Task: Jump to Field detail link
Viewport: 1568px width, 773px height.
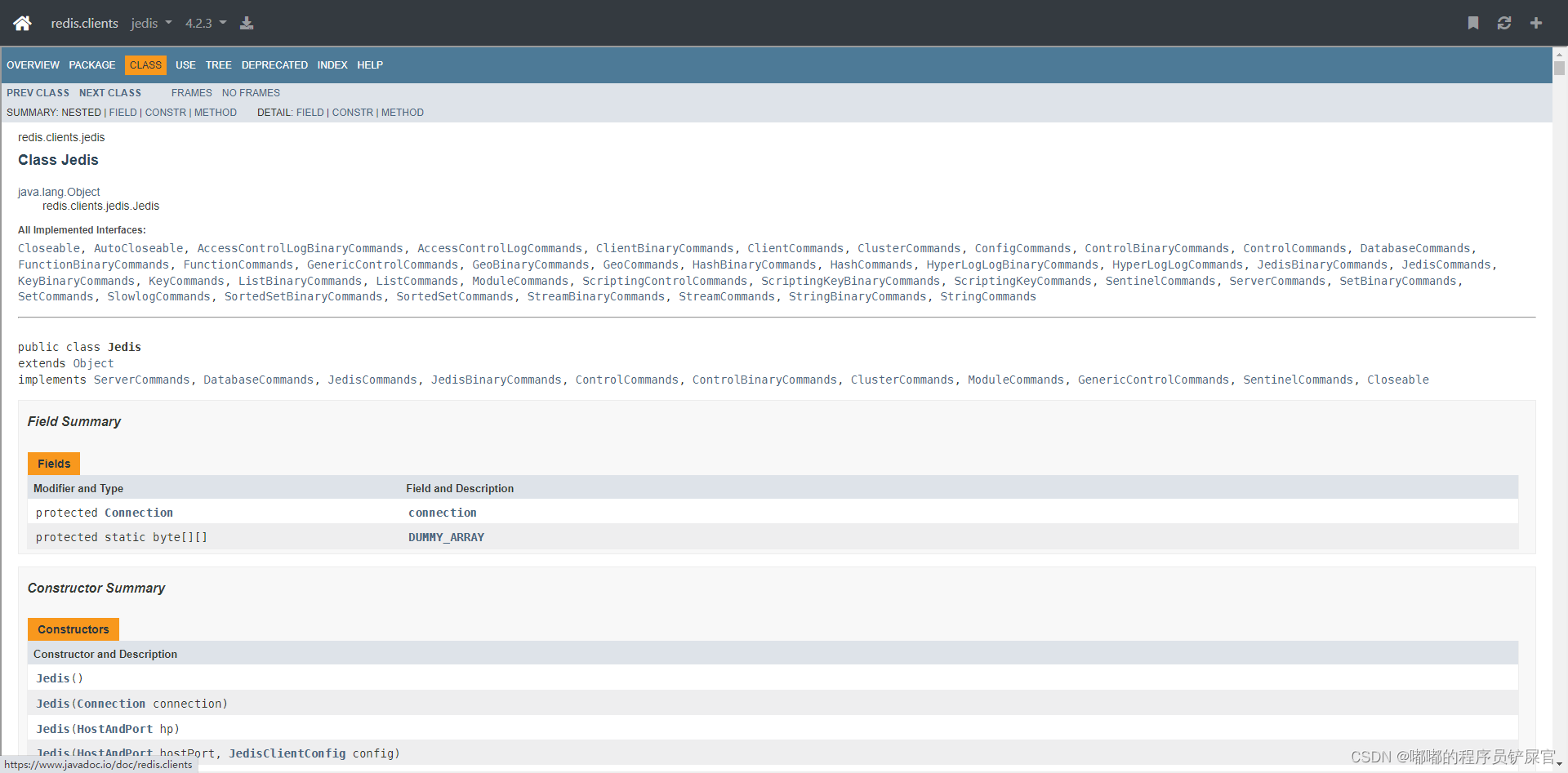Action: (310, 113)
